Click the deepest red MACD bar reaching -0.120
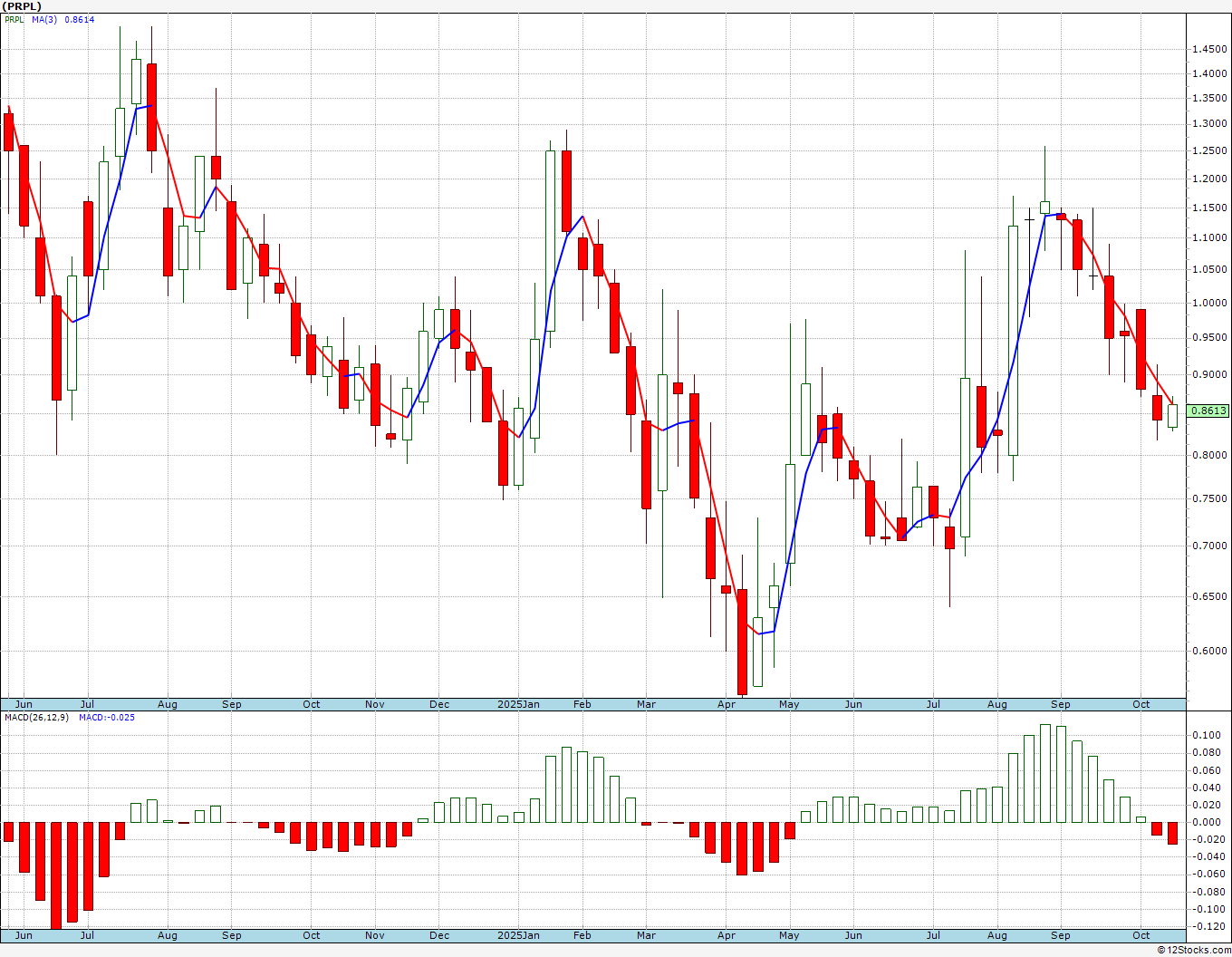Image resolution: width=1232 pixels, height=957 pixels. 56,875
